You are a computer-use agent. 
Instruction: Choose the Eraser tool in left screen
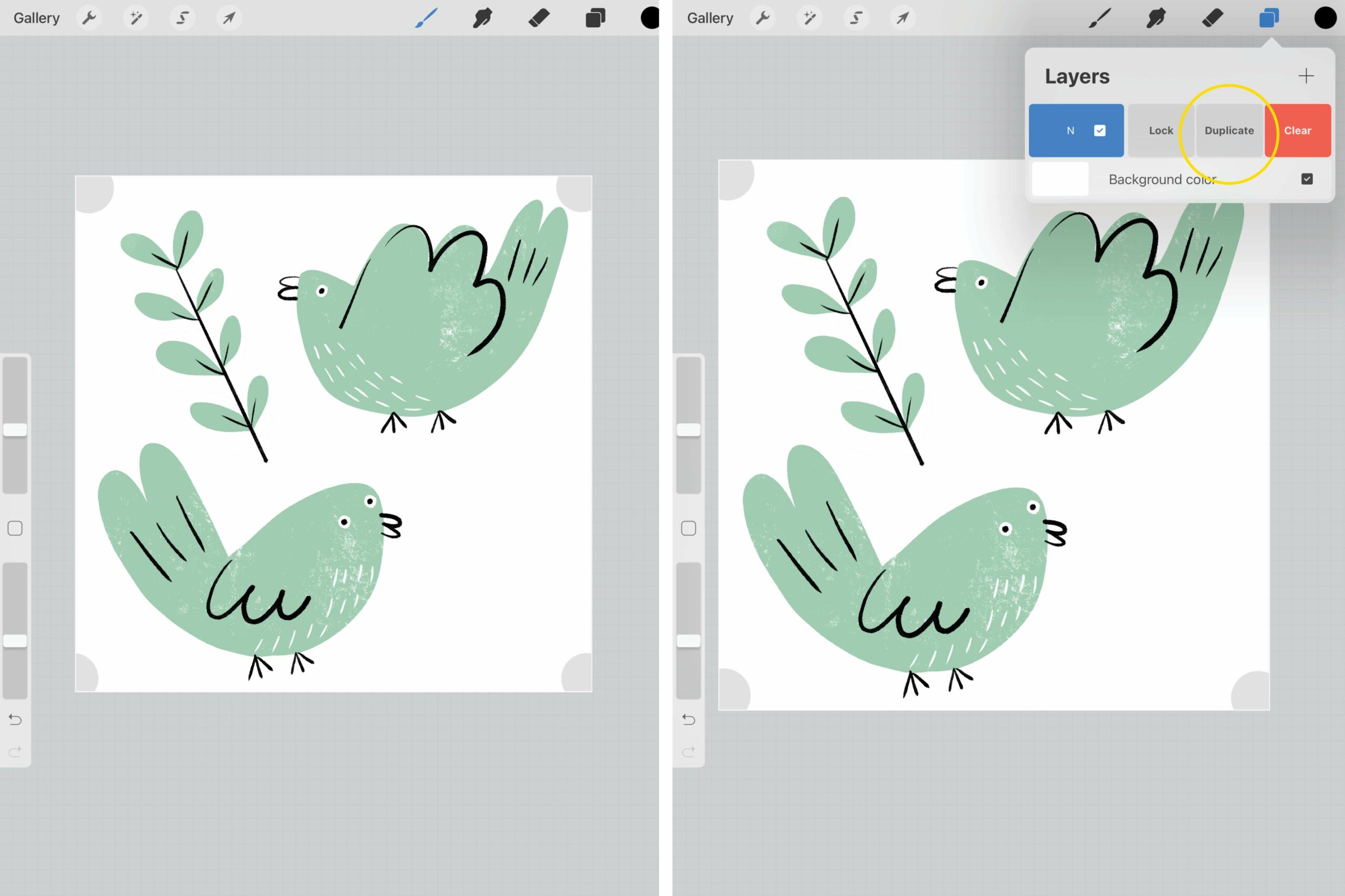click(x=539, y=18)
